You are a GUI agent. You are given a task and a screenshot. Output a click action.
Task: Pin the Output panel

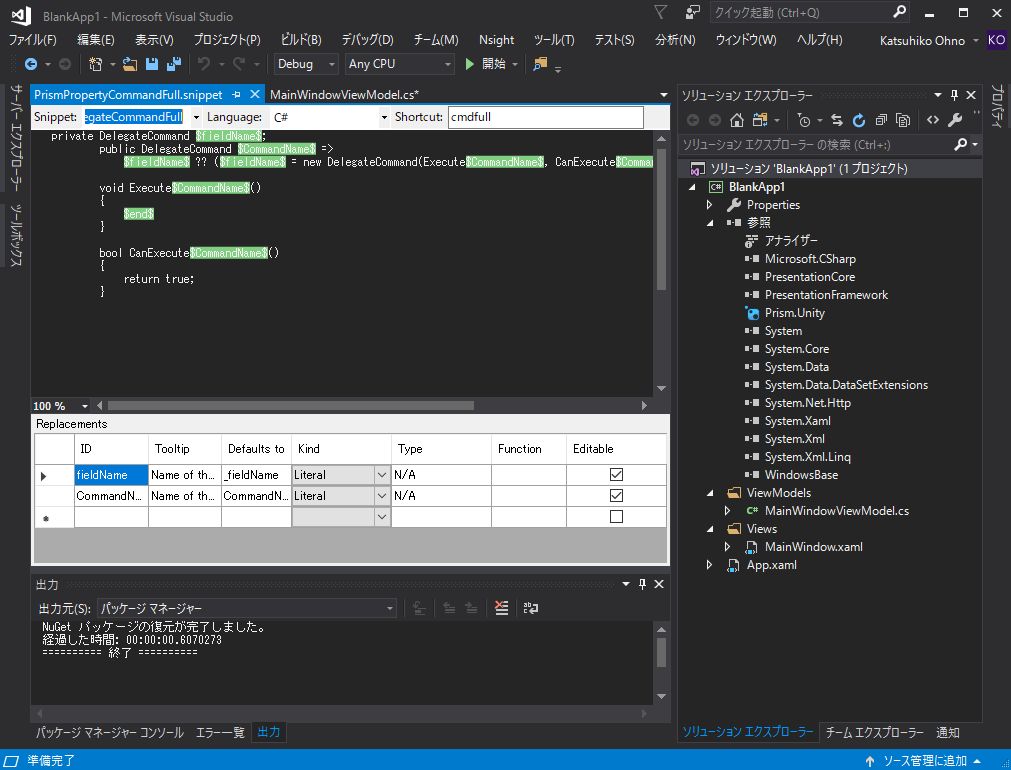coord(642,584)
